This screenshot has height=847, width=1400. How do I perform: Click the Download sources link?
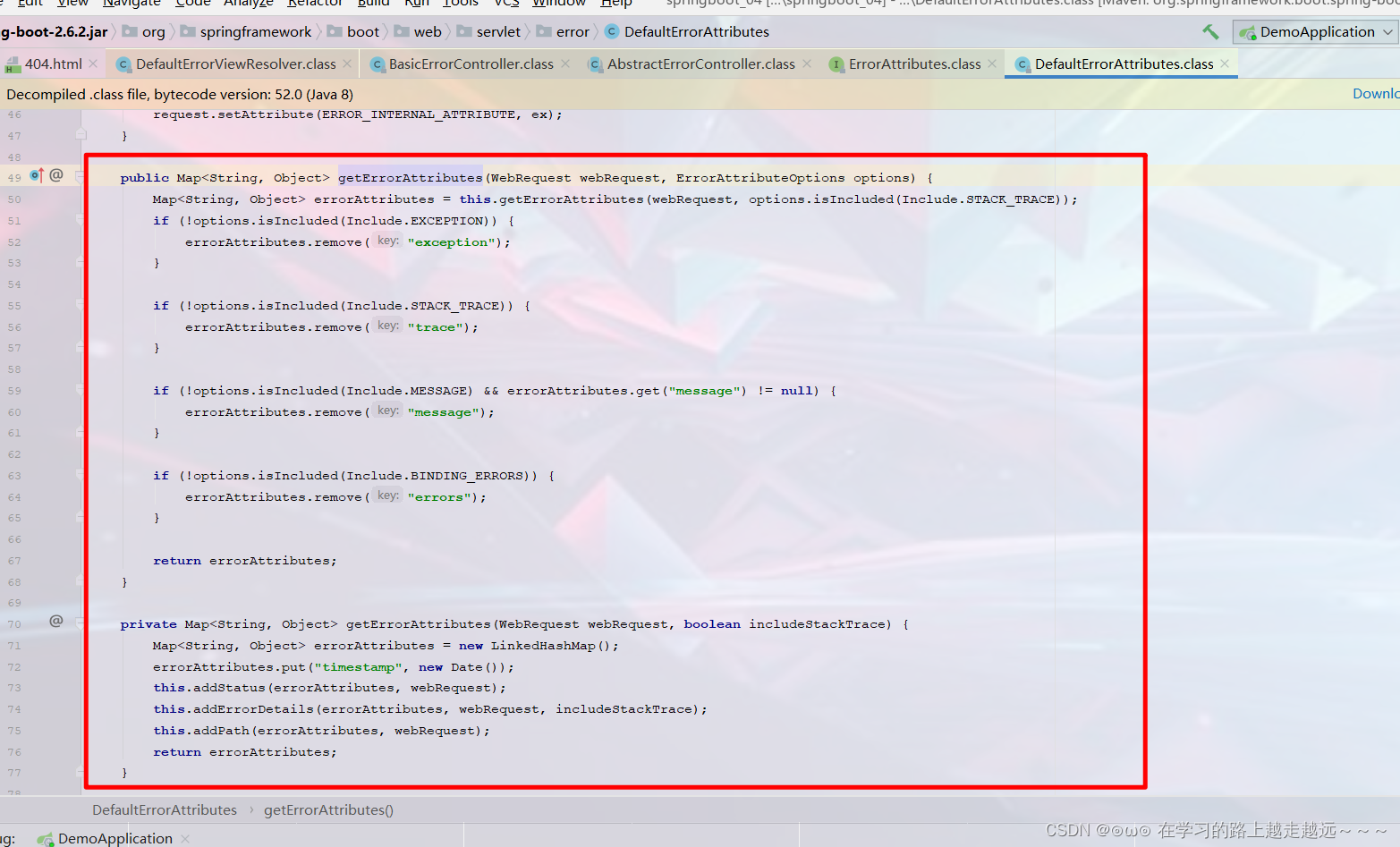1376,94
